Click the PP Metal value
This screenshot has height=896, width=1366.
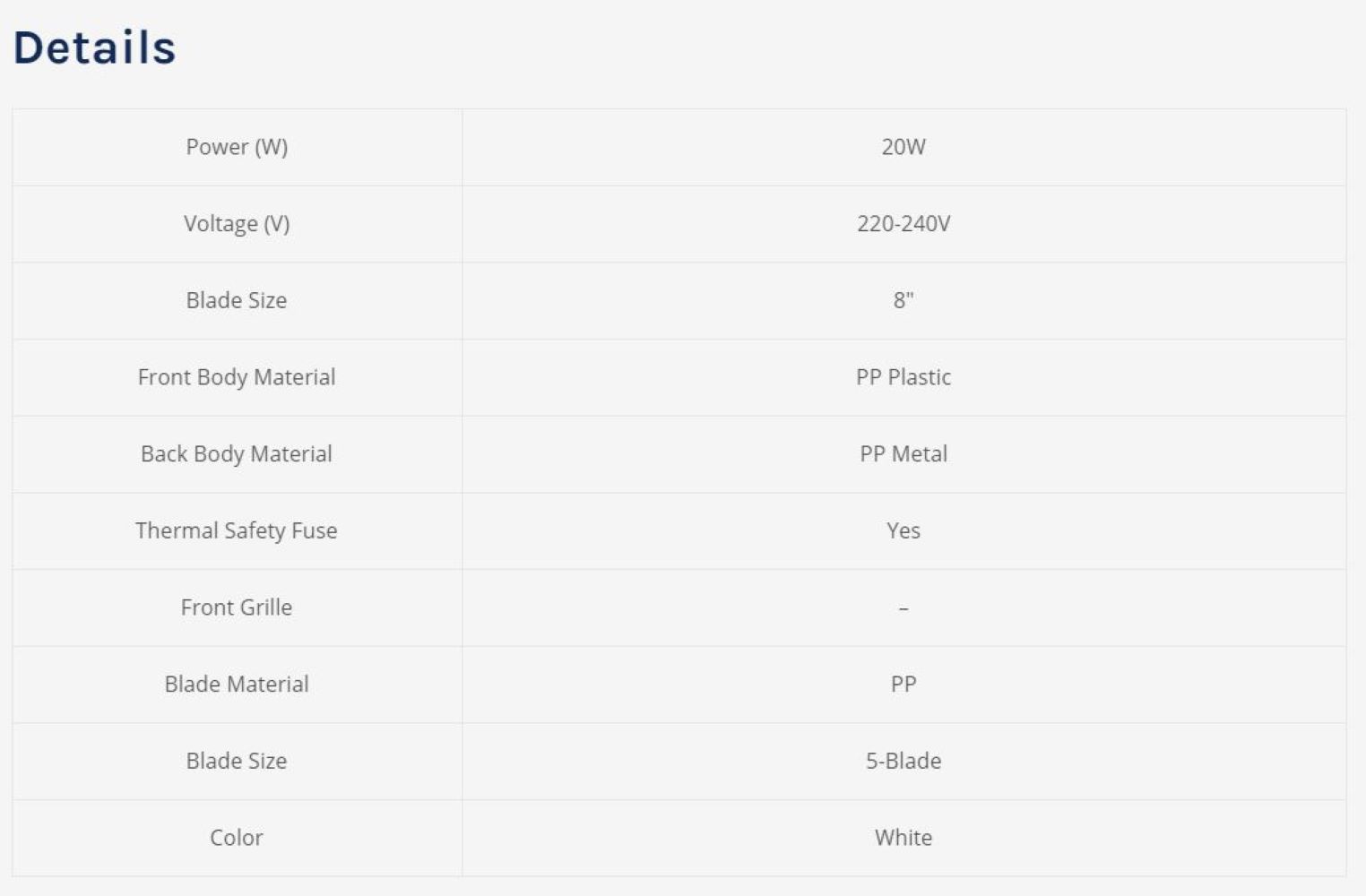(903, 454)
